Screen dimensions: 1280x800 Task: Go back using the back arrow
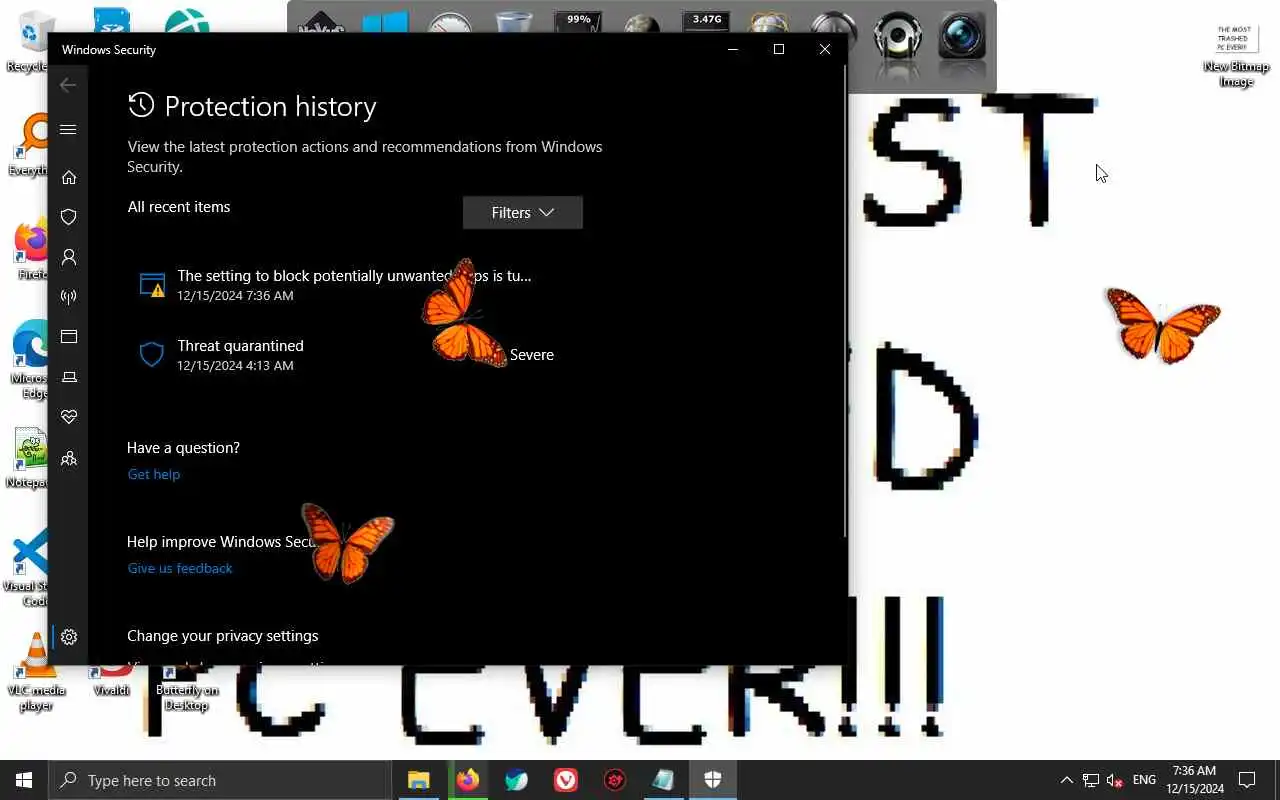68,85
